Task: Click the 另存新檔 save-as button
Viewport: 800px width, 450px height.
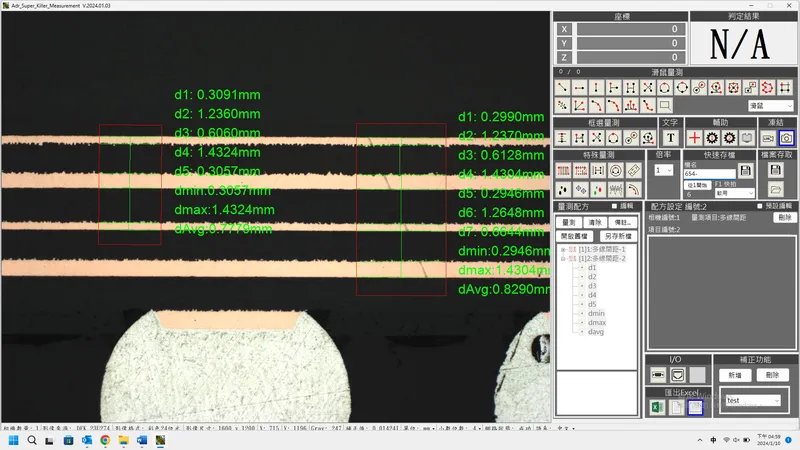Action: pyautogui.click(x=619, y=235)
